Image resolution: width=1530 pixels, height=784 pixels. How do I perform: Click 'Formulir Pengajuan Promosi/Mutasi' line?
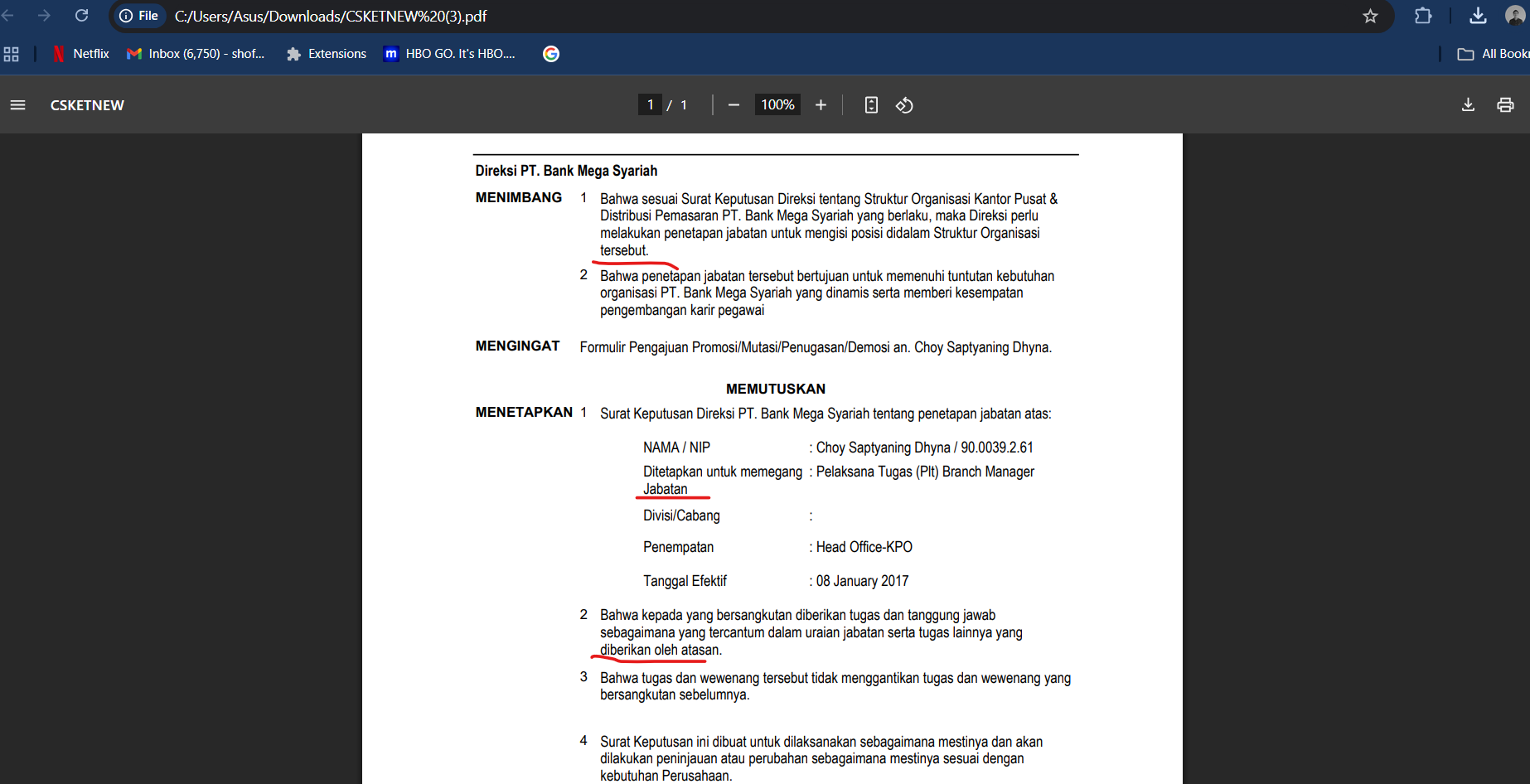816,347
